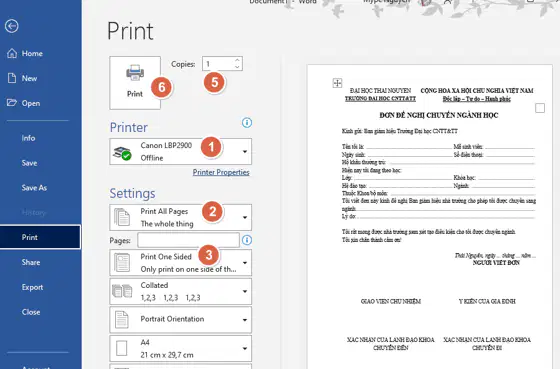This screenshot has height=369, width=560.
Task: Open the Printer Properties link
Action: pos(221,172)
